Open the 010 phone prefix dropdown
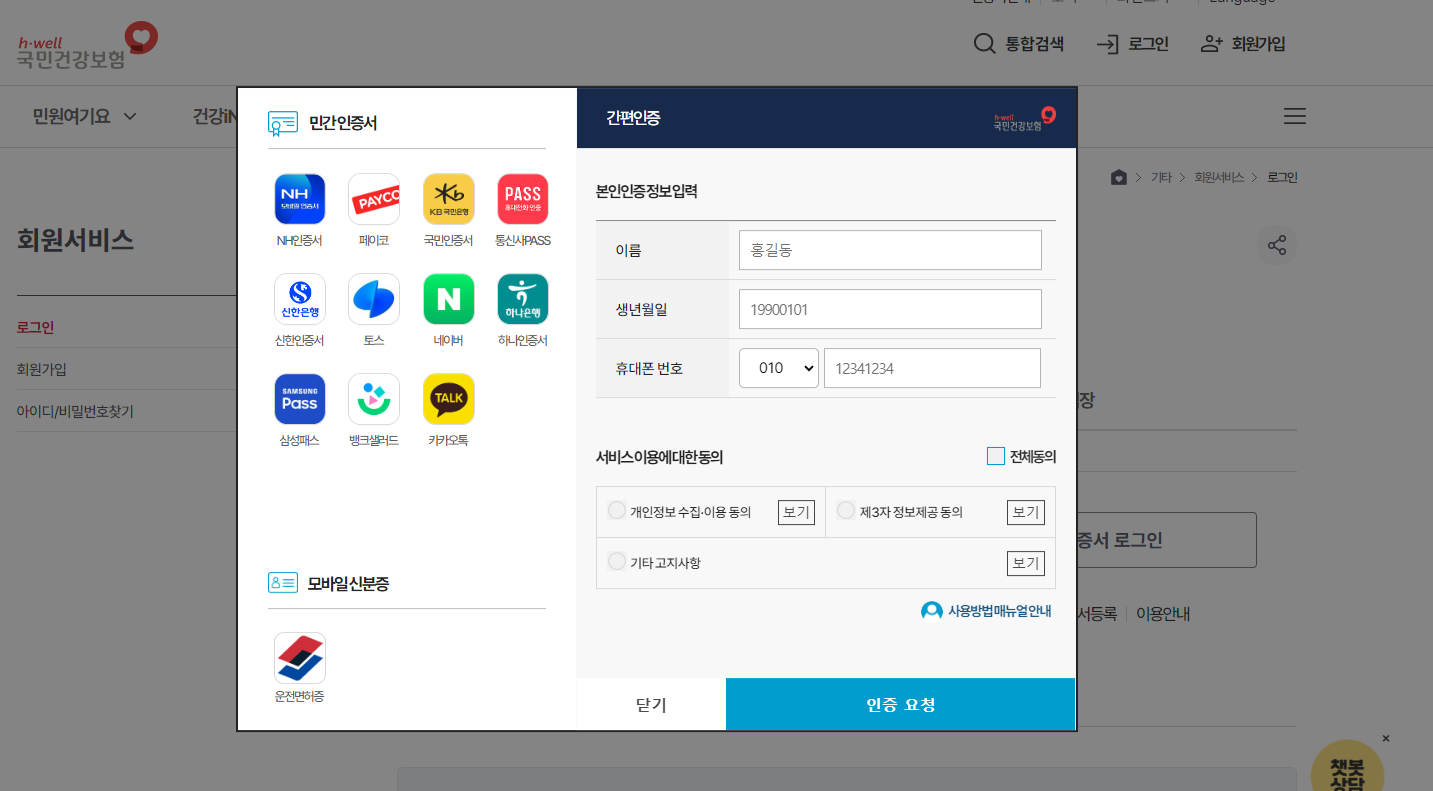Viewport: 1433px width, 791px height. point(779,368)
